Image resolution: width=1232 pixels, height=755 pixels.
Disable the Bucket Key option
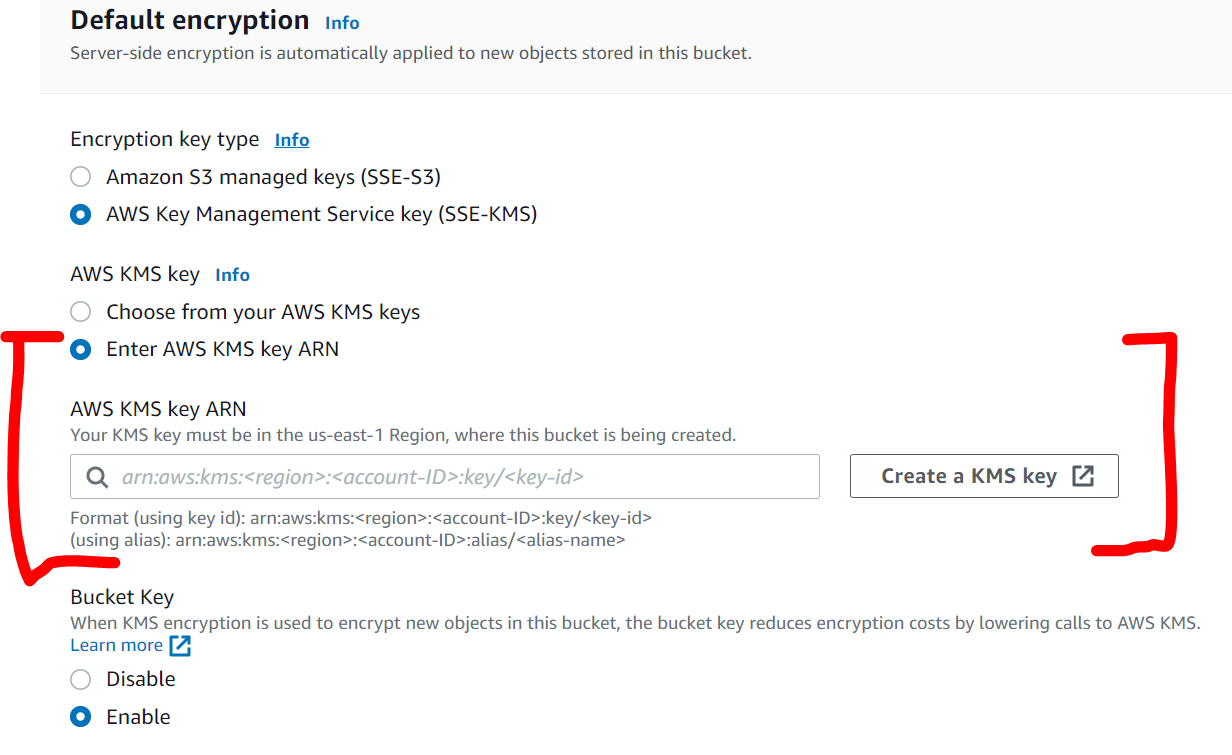[x=81, y=679]
